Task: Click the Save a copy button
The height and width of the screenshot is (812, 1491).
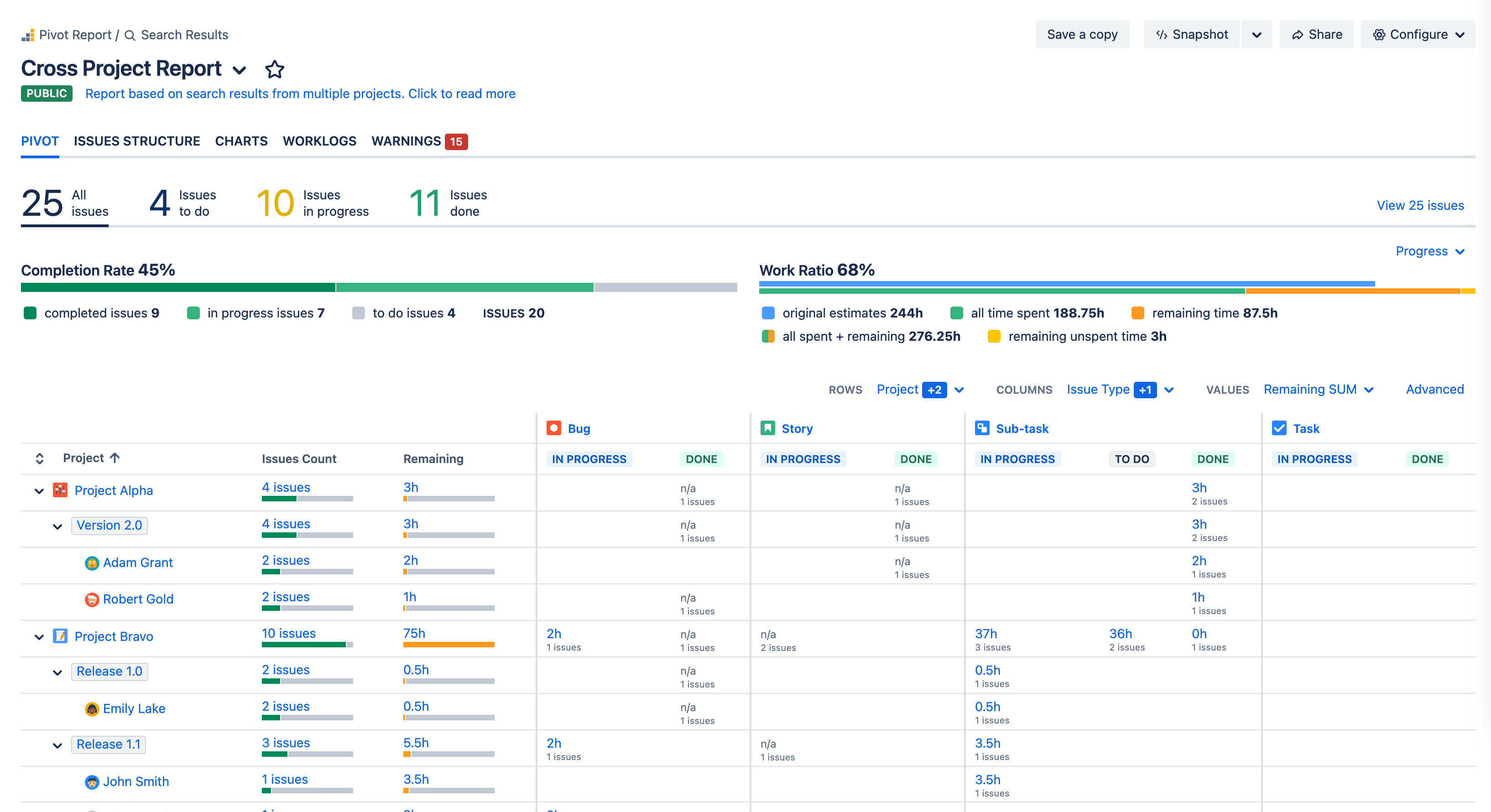Action: [1082, 34]
